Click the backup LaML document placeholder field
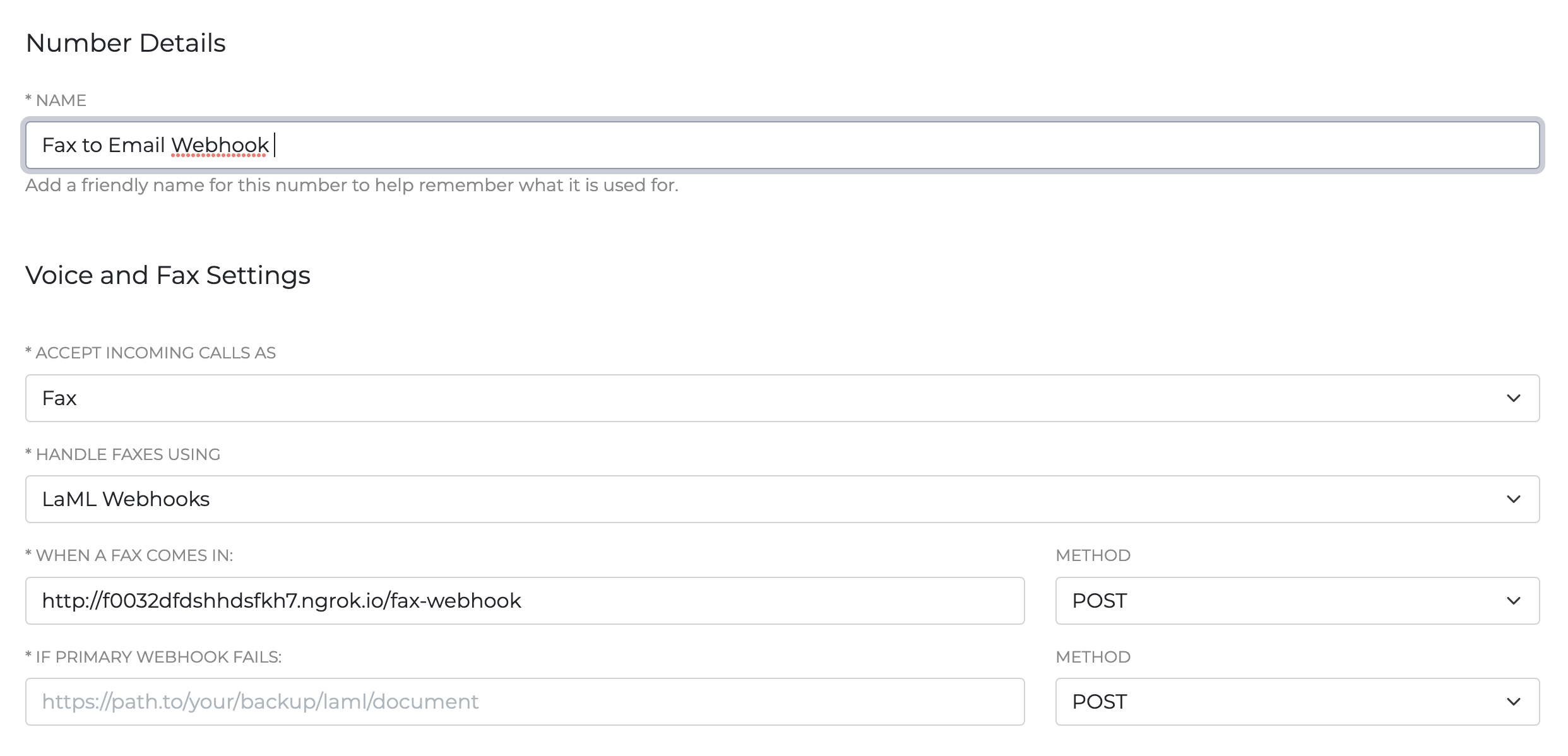Screen dimensions: 1568x756 (260, 701)
